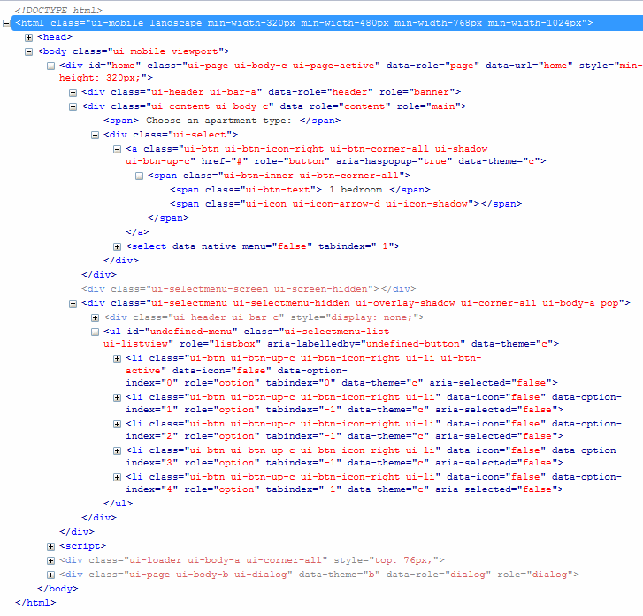
Task: Expand the li with data-option-index="4"
Action: coord(117,477)
